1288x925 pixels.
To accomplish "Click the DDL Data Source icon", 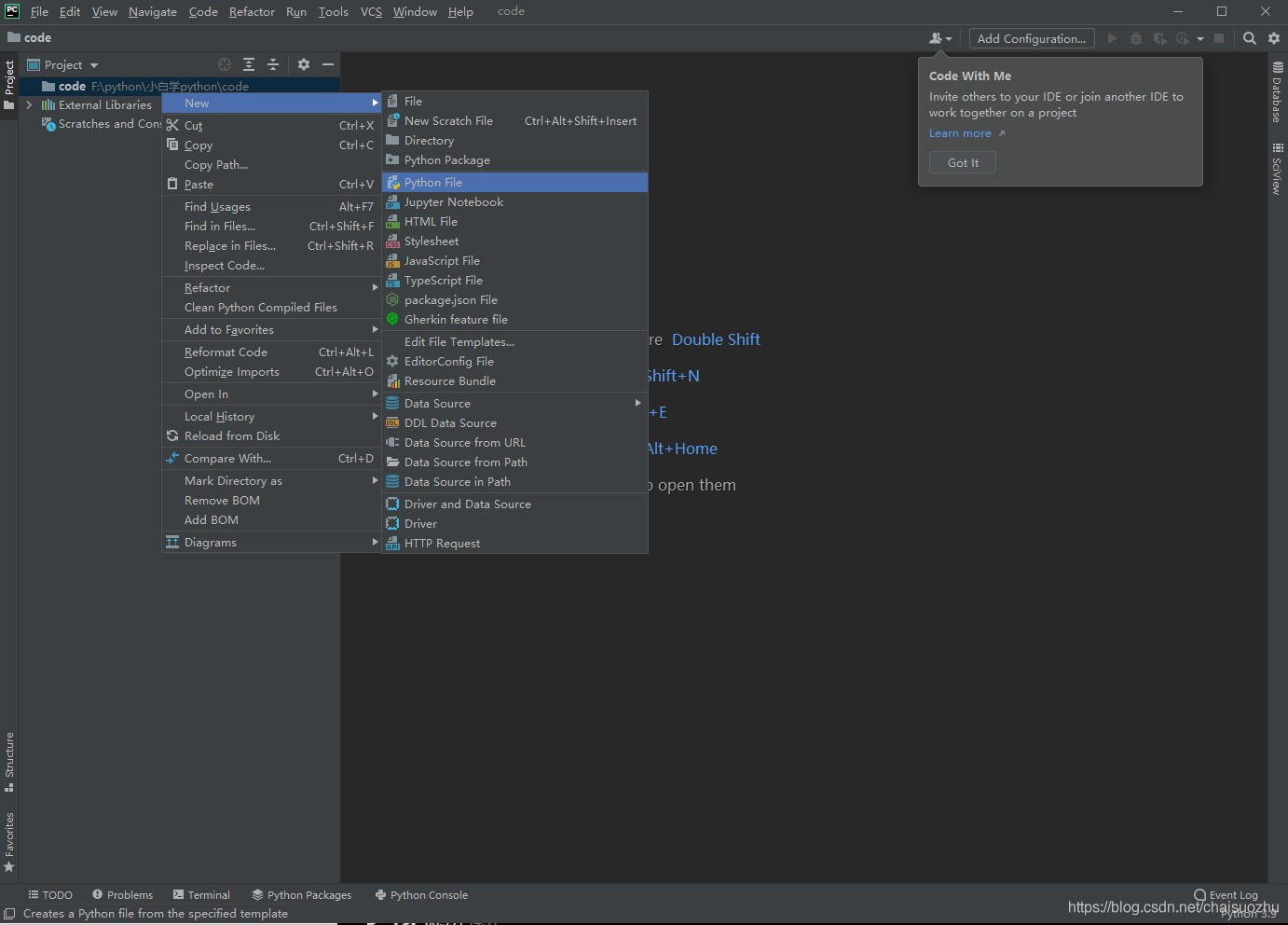I will pos(393,423).
